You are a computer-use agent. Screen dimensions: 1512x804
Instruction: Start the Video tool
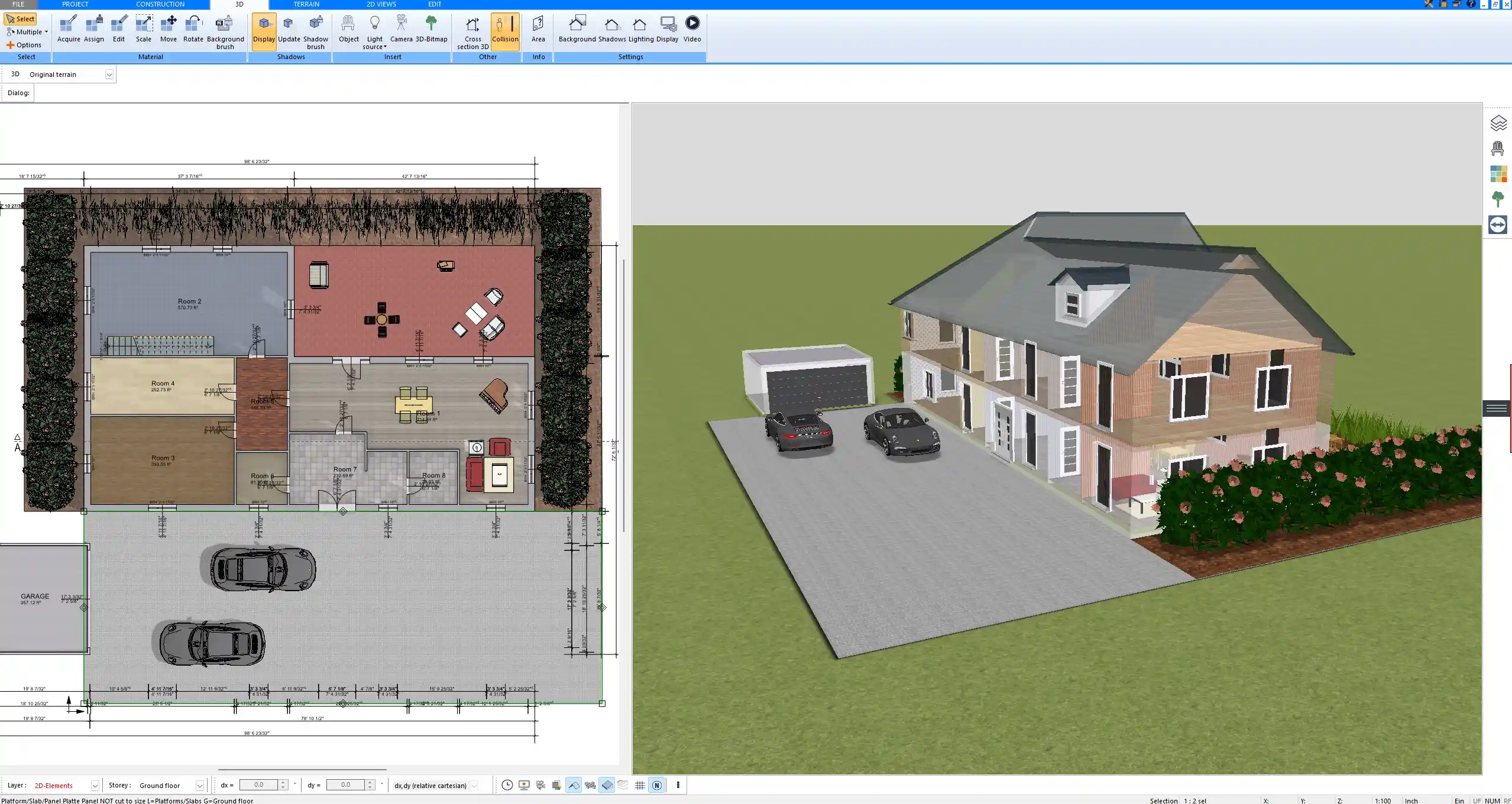(x=692, y=29)
